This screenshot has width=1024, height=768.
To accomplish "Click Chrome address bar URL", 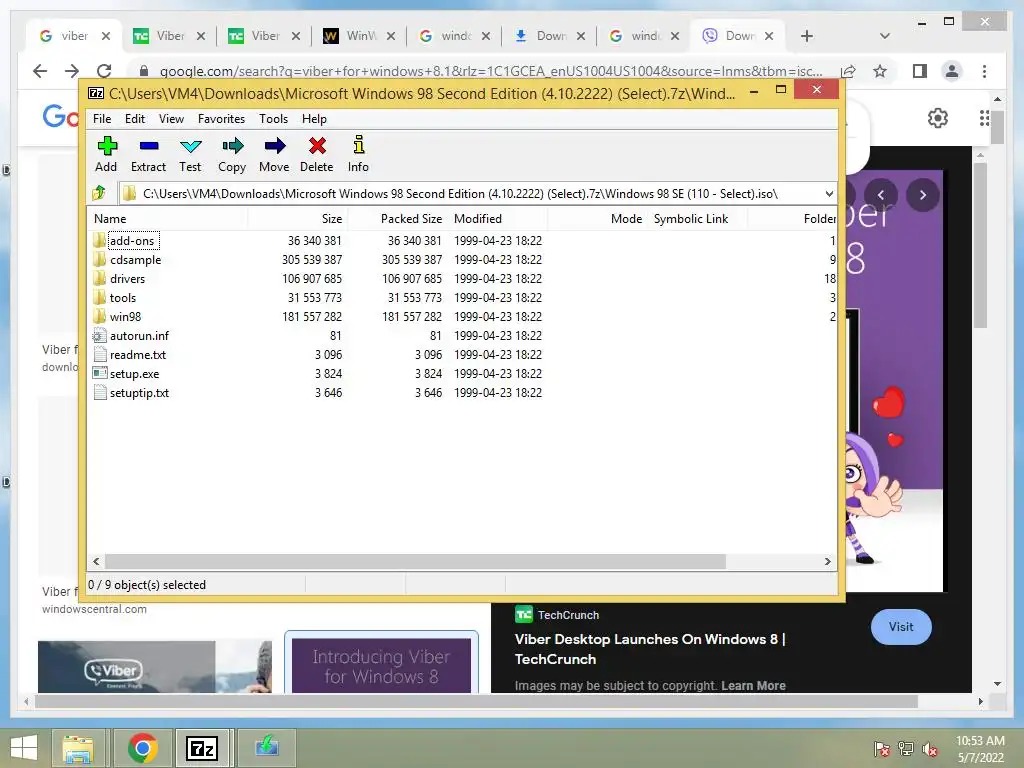I will tap(490, 71).
